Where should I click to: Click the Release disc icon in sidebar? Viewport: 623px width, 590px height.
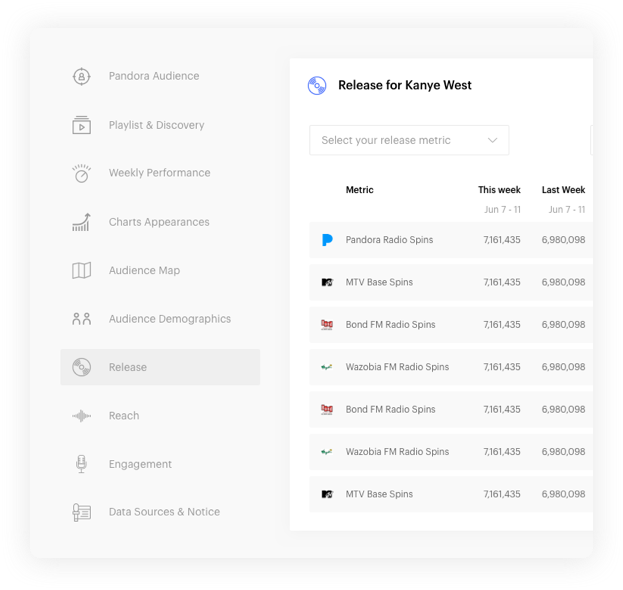(81, 367)
